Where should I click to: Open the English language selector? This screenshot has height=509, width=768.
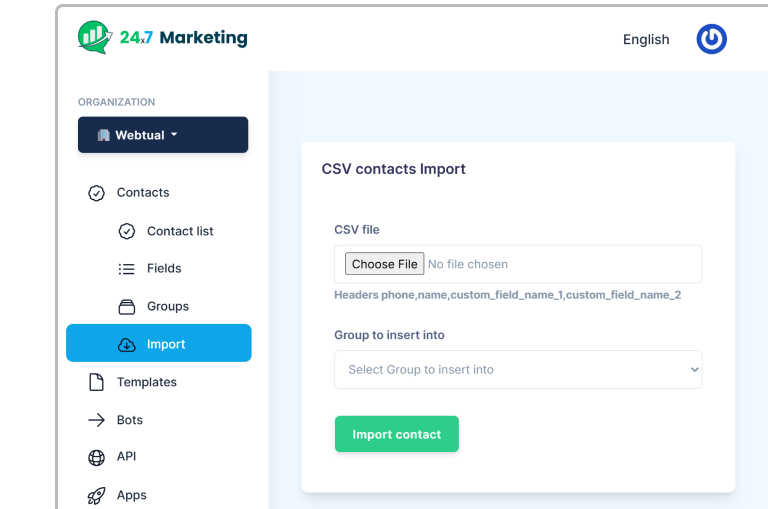(646, 39)
